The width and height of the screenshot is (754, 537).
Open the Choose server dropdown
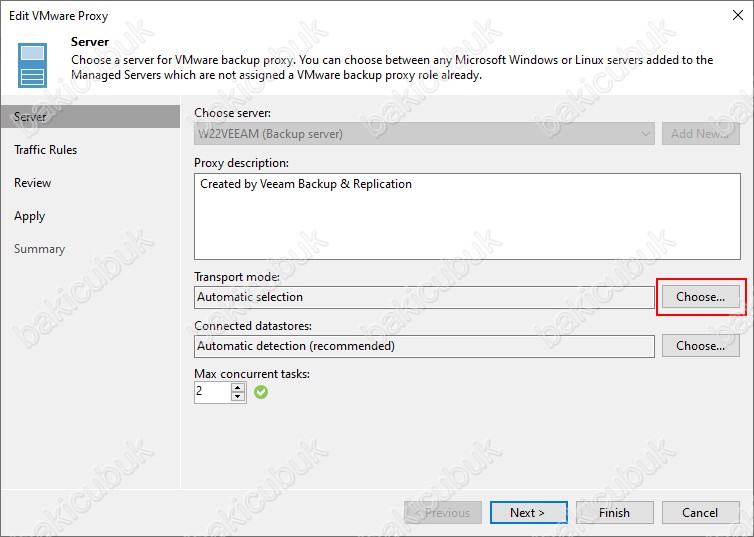424,134
